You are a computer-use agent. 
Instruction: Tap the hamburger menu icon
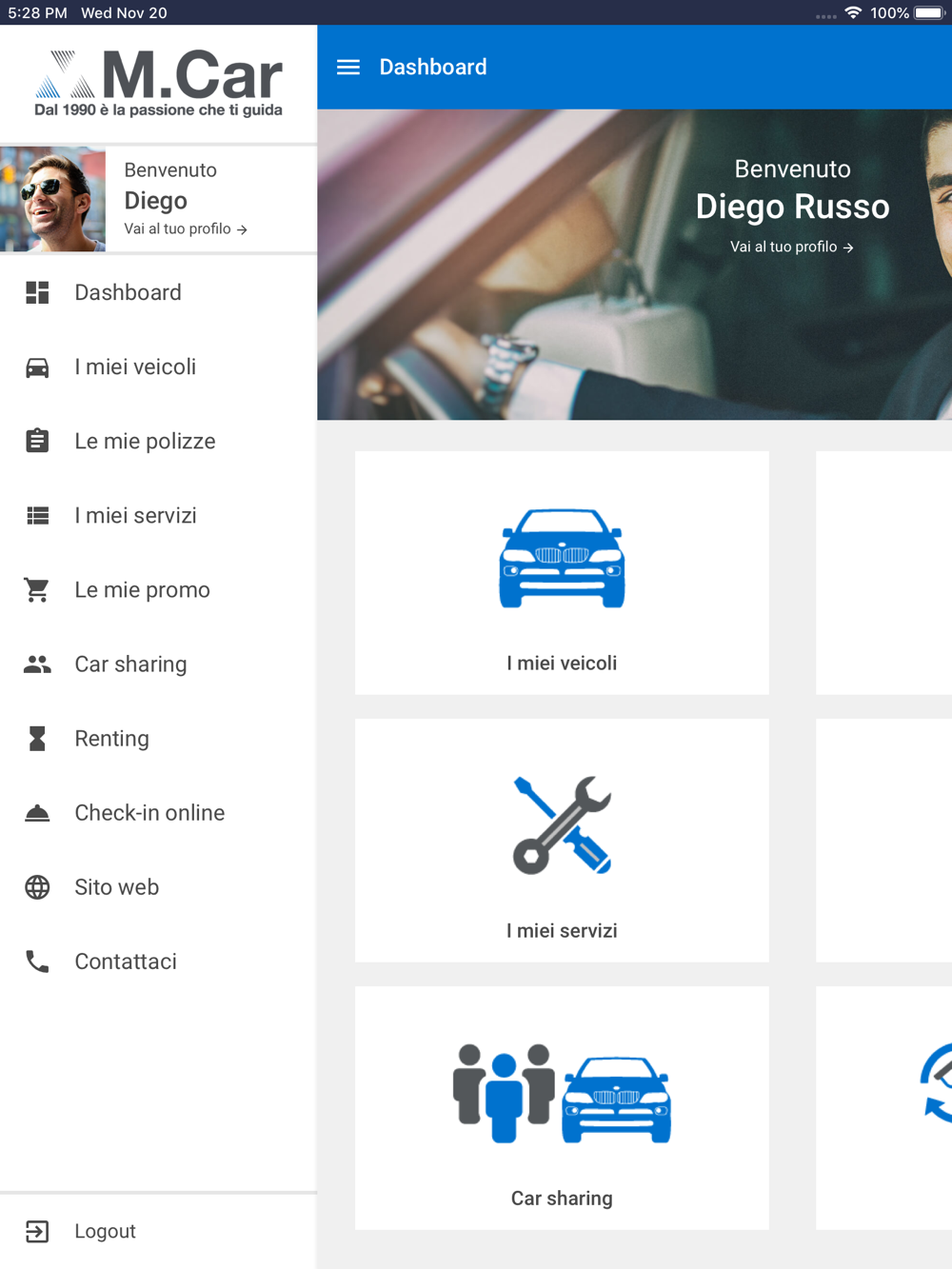pos(348,67)
